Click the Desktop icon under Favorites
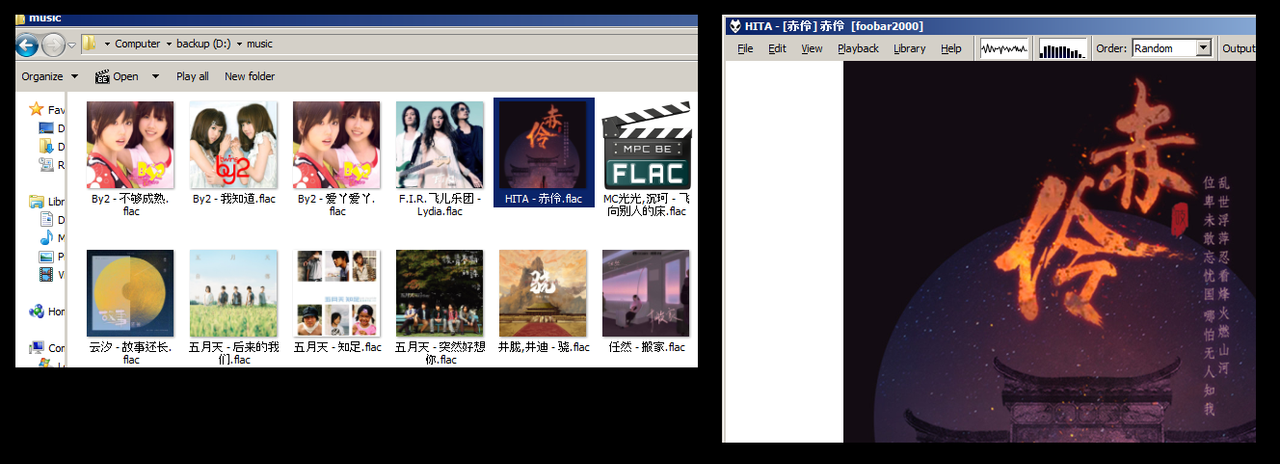 [46, 128]
